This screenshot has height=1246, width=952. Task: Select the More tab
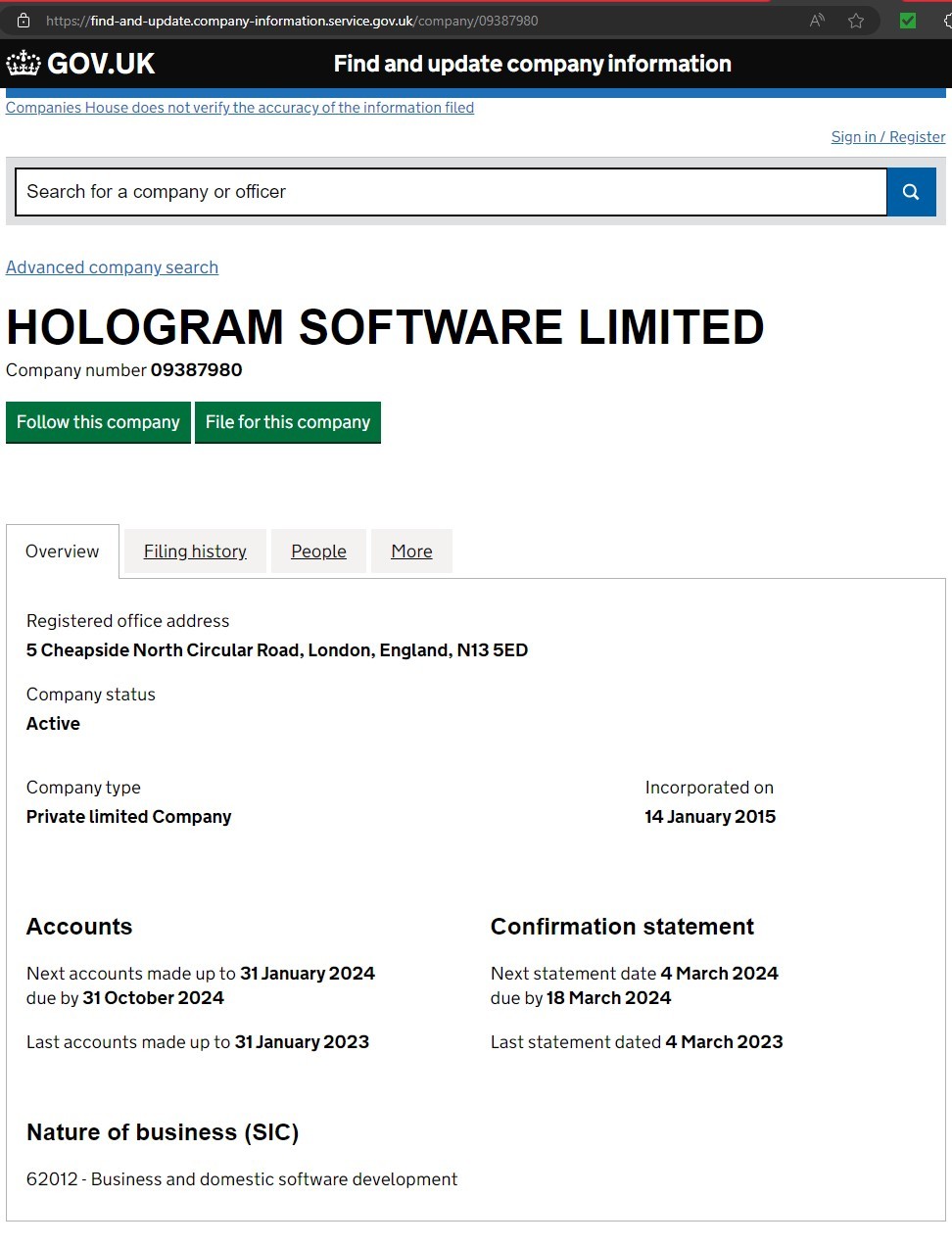pyautogui.click(x=411, y=551)
